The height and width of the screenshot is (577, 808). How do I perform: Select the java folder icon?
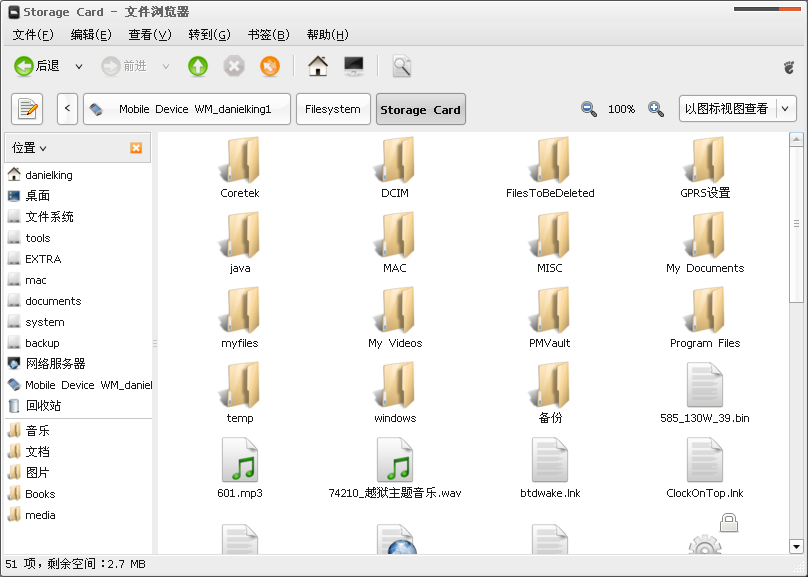coord(240,235)
